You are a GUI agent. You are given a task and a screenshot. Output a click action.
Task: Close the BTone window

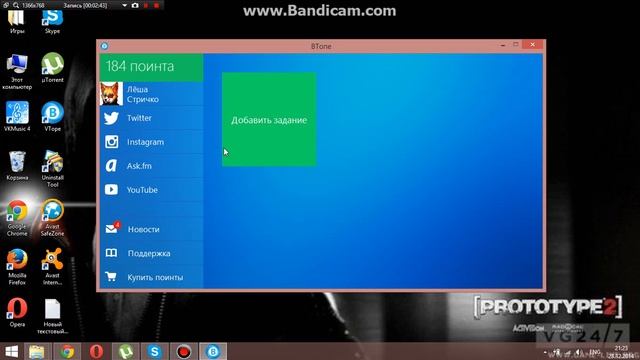click(533, 44)
